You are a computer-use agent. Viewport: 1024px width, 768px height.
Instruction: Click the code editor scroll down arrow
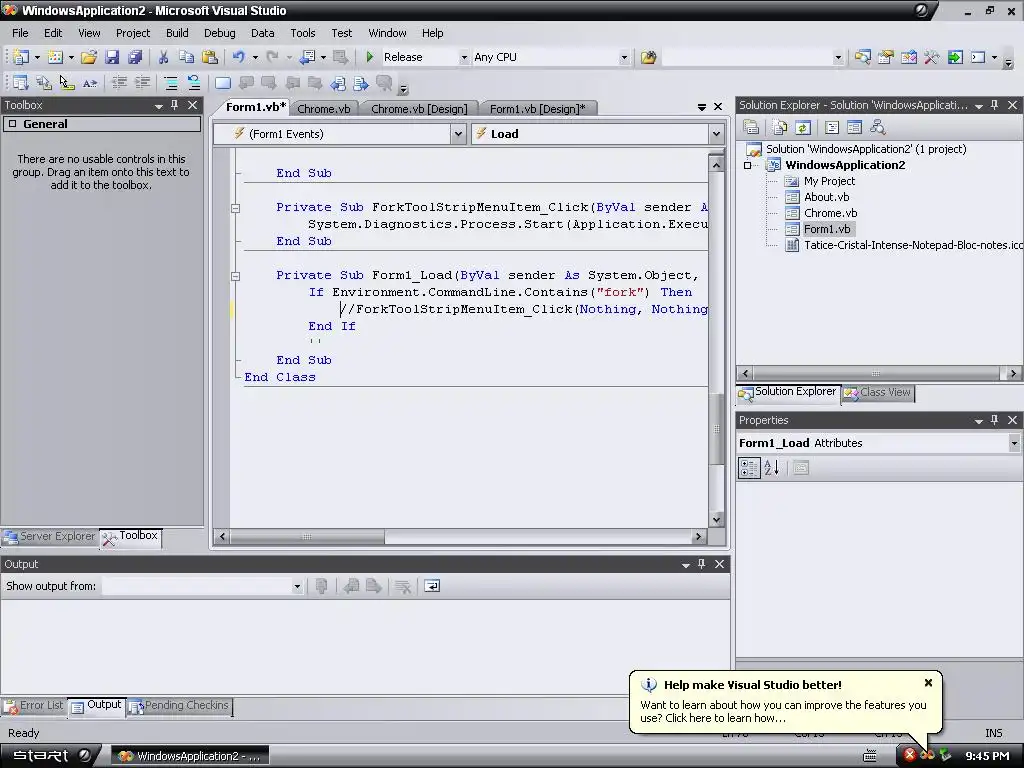[716, 520]
